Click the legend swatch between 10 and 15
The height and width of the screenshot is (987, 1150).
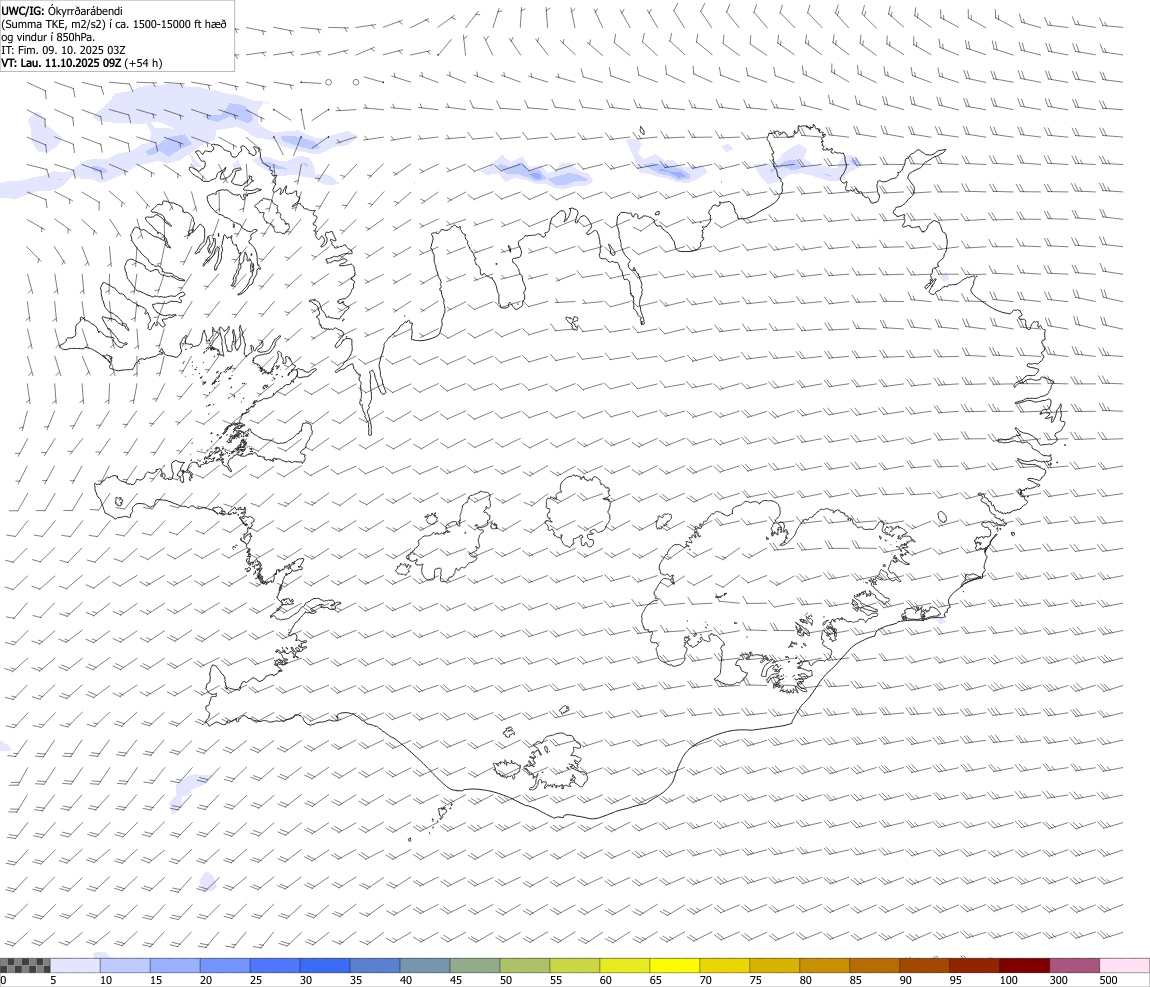tap(125, 966)
